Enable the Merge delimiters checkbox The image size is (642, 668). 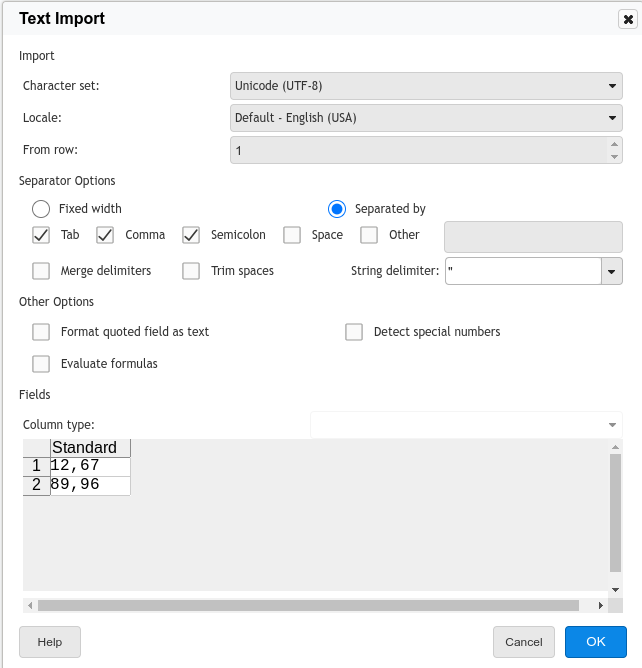pos(41,271)
